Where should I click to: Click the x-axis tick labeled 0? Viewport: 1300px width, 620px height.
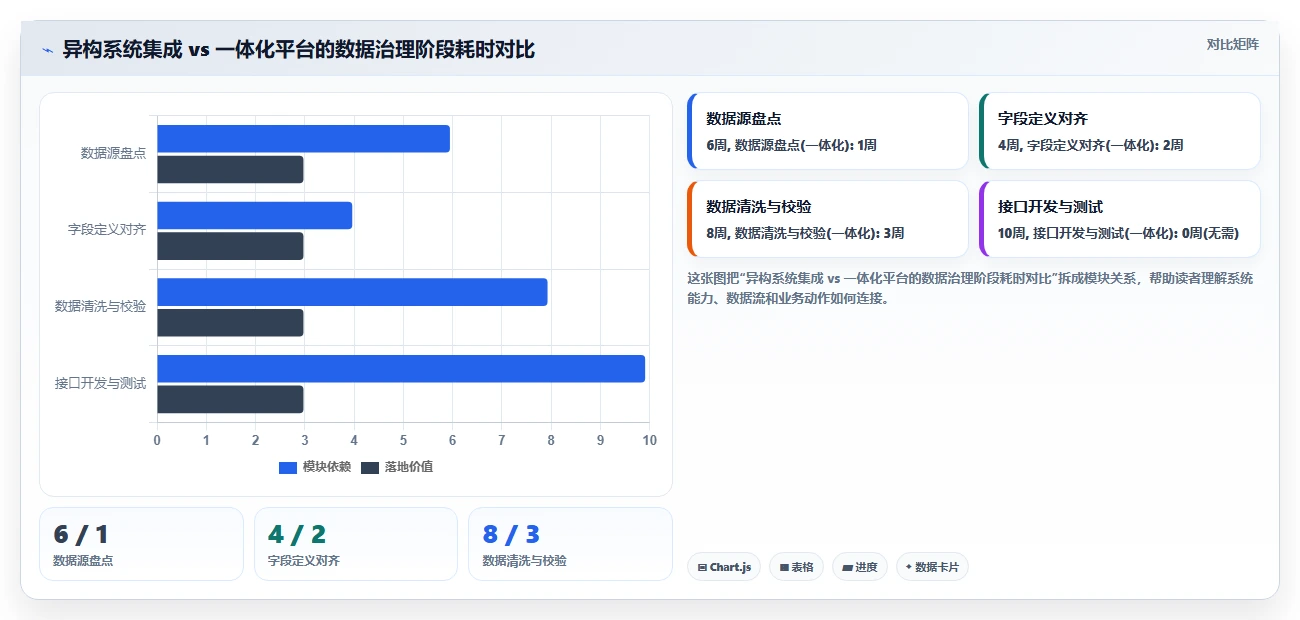tap(157, 440)
